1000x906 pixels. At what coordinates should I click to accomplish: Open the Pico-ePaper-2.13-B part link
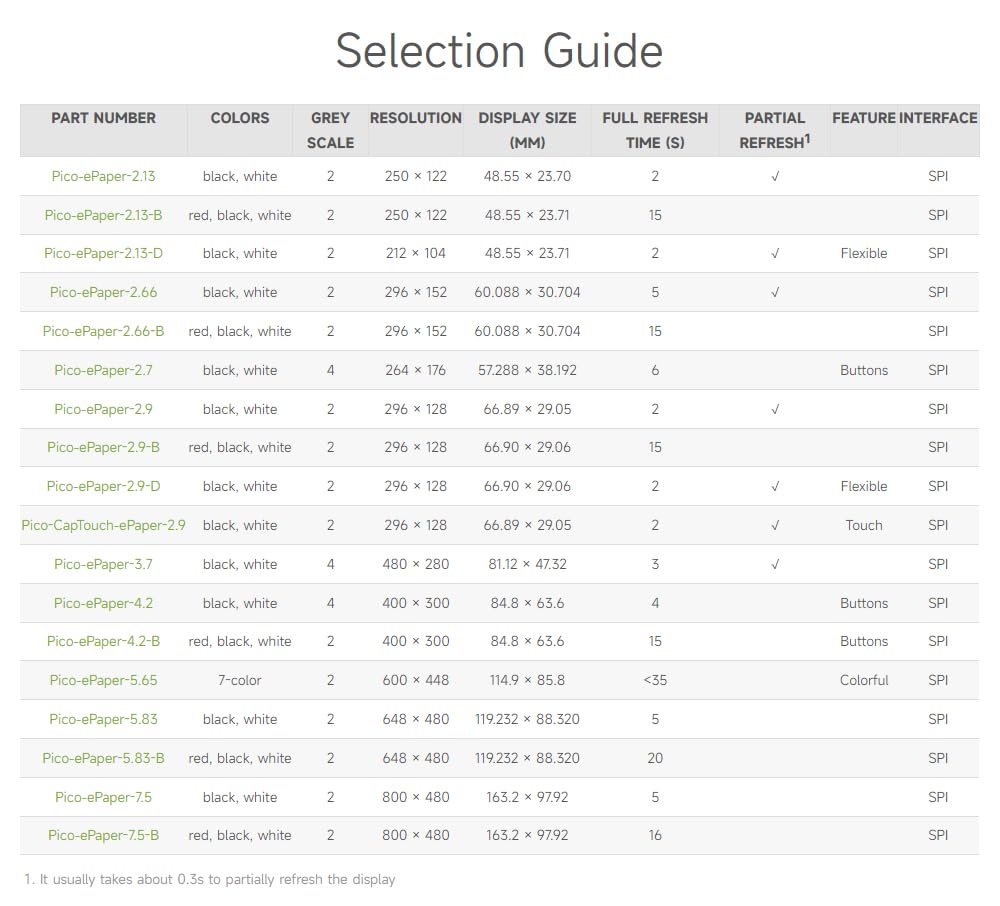pyautogui.click(x=103, y=215)
